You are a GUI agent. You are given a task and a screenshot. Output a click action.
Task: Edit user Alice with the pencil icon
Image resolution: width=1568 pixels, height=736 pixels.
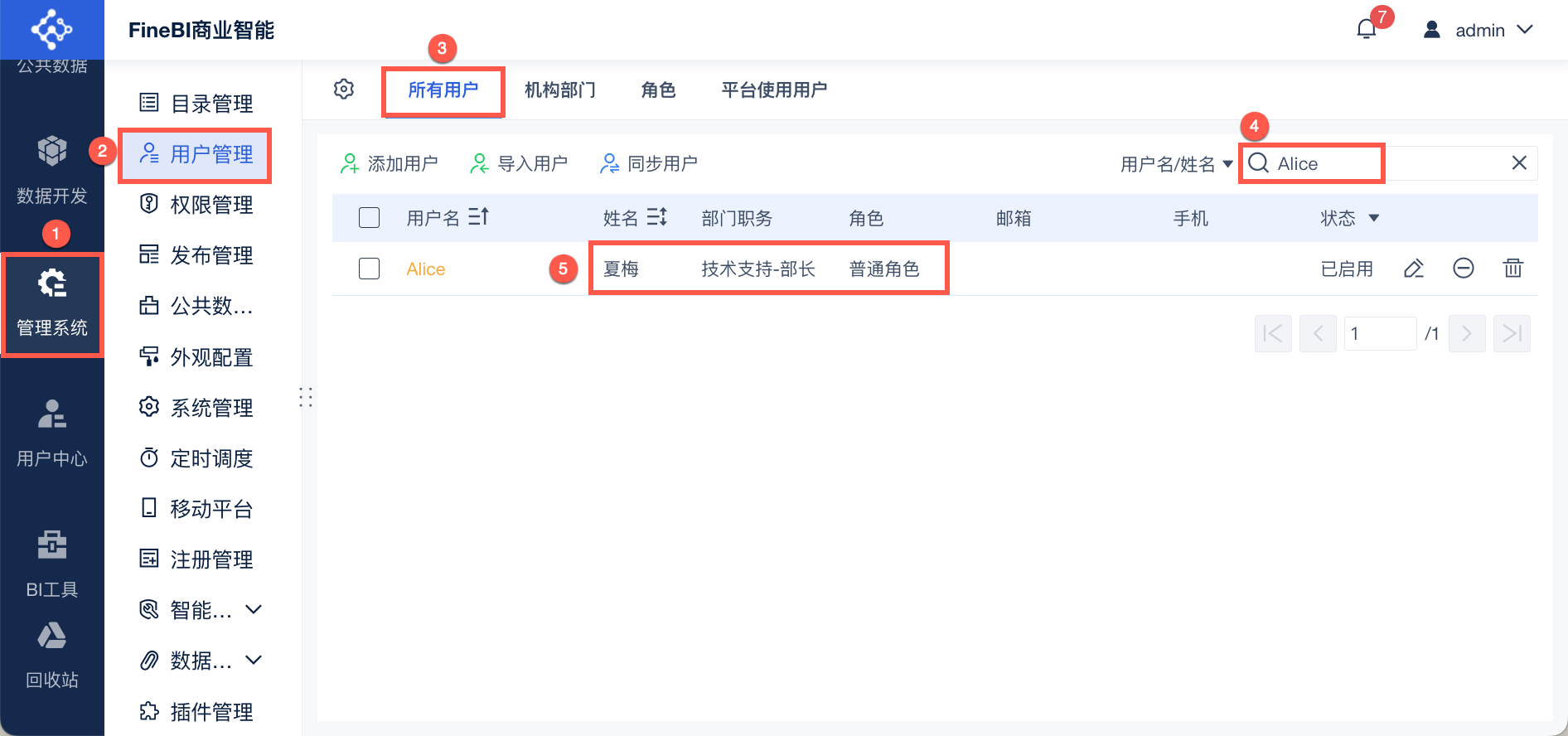pos(1414,269)
